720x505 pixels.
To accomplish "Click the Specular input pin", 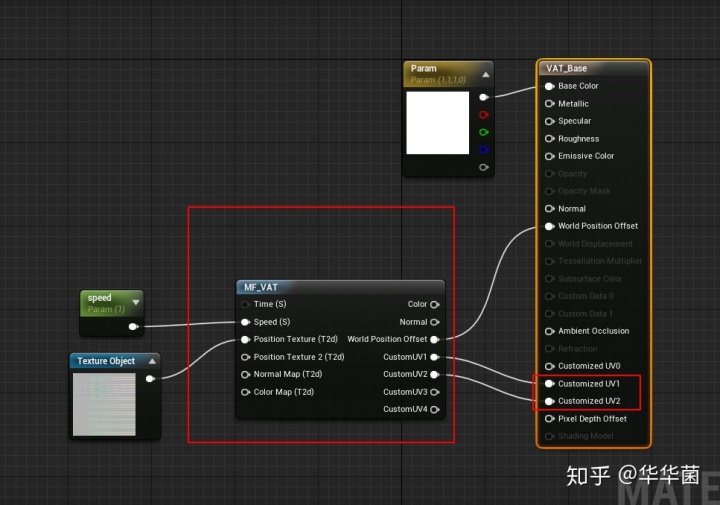I will coord(549,121).
